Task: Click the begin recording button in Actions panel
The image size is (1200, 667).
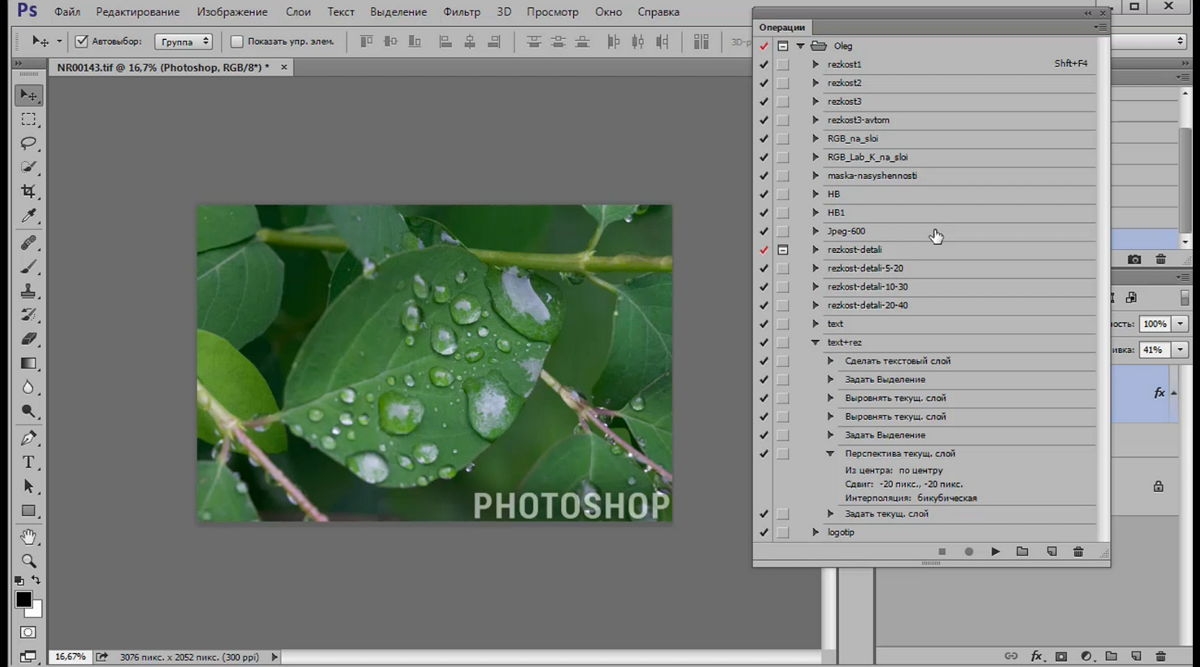Action: pos(968,551)
